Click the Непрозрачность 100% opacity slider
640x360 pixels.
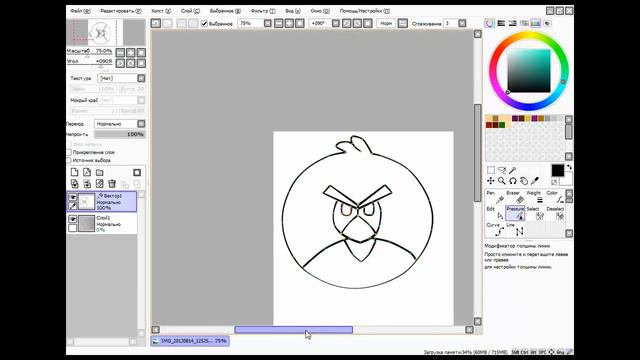coord(120,134)
